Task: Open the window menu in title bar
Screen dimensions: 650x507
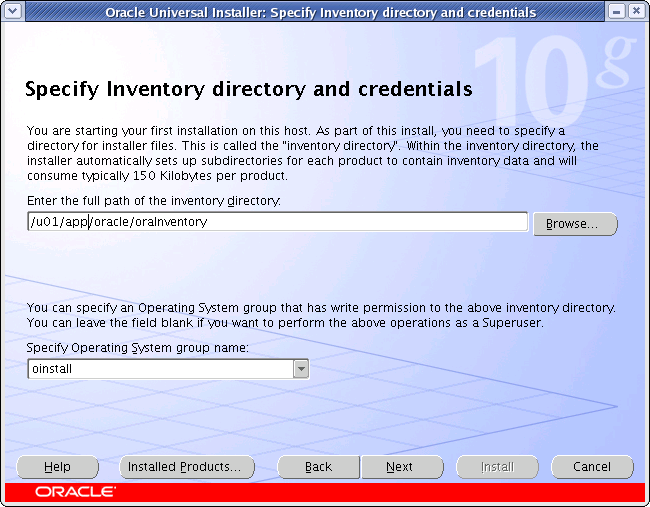Action: (x=12, y=11)
